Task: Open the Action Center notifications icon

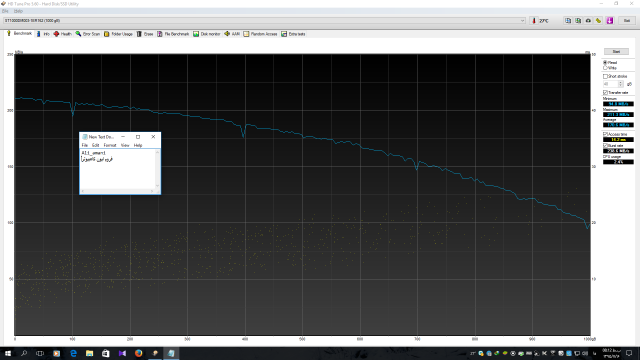Action: 629,353
